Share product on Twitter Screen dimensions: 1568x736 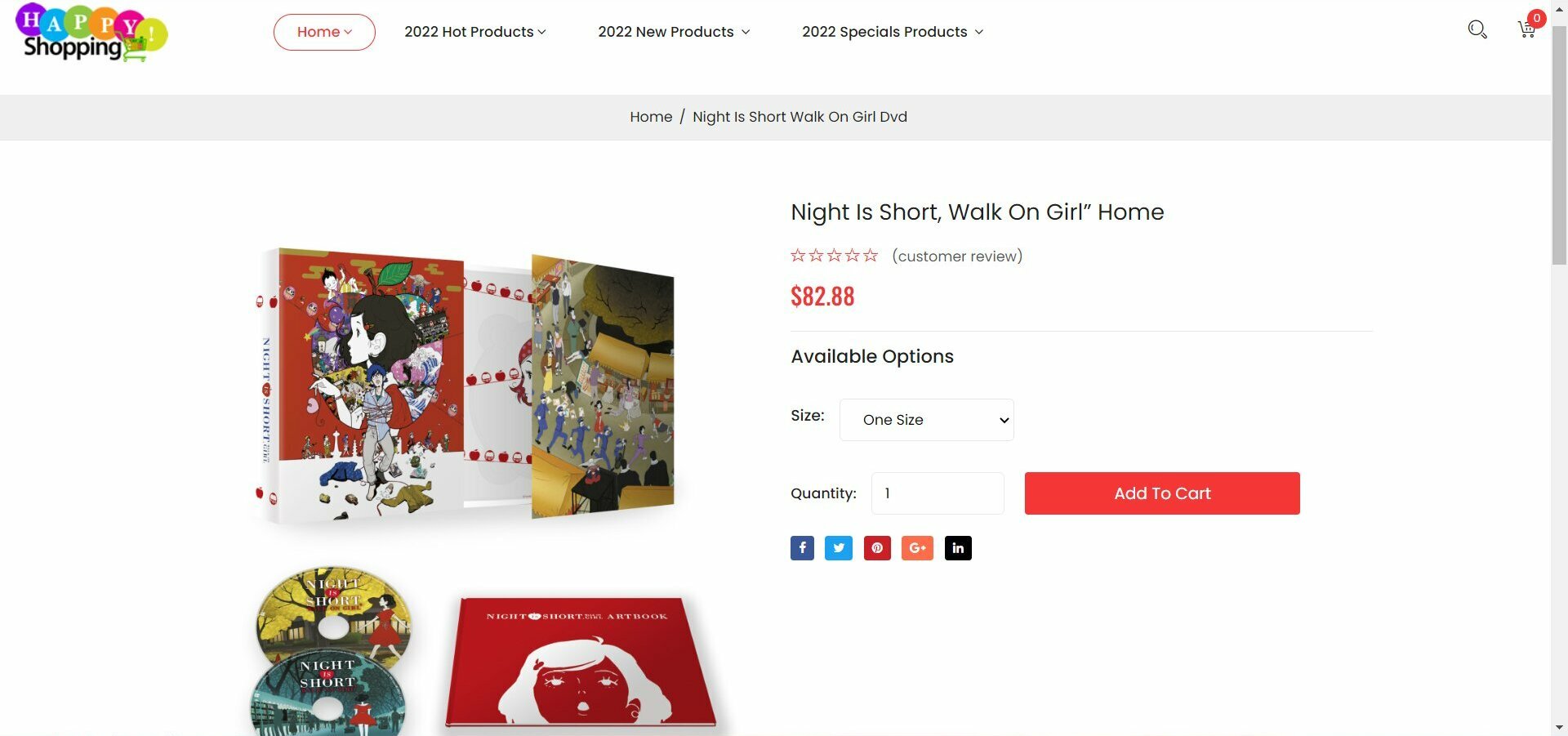pyautogui.click(x=839, y=548)
